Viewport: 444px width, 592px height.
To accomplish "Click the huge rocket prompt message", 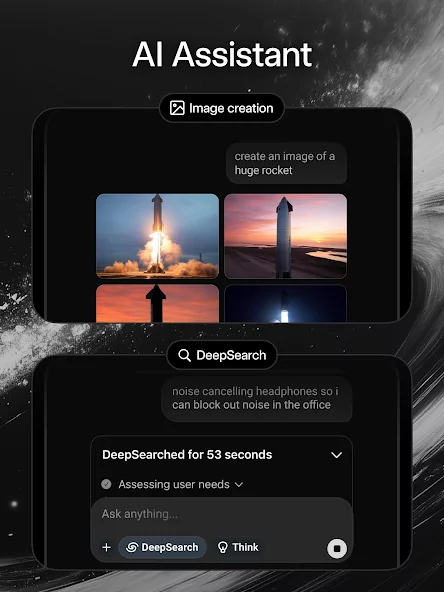I will click(x=286, y=163).
